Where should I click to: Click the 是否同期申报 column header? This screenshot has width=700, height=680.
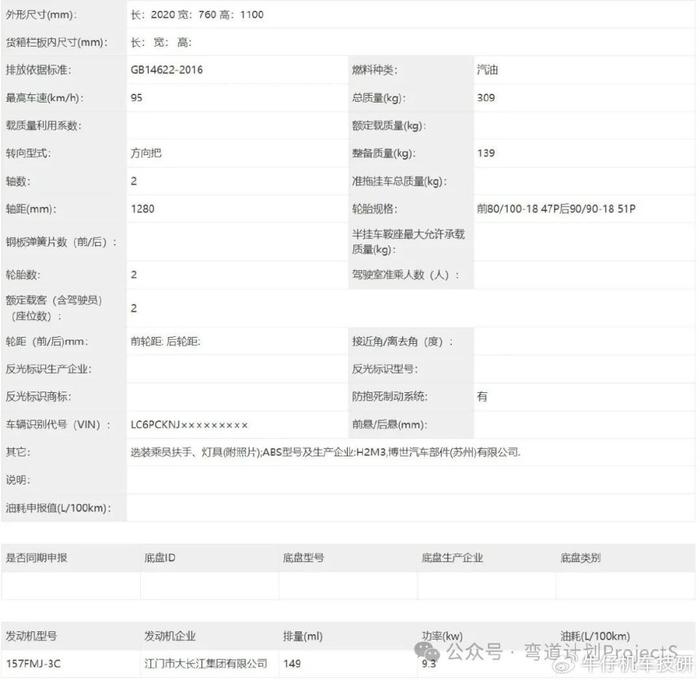37,558
